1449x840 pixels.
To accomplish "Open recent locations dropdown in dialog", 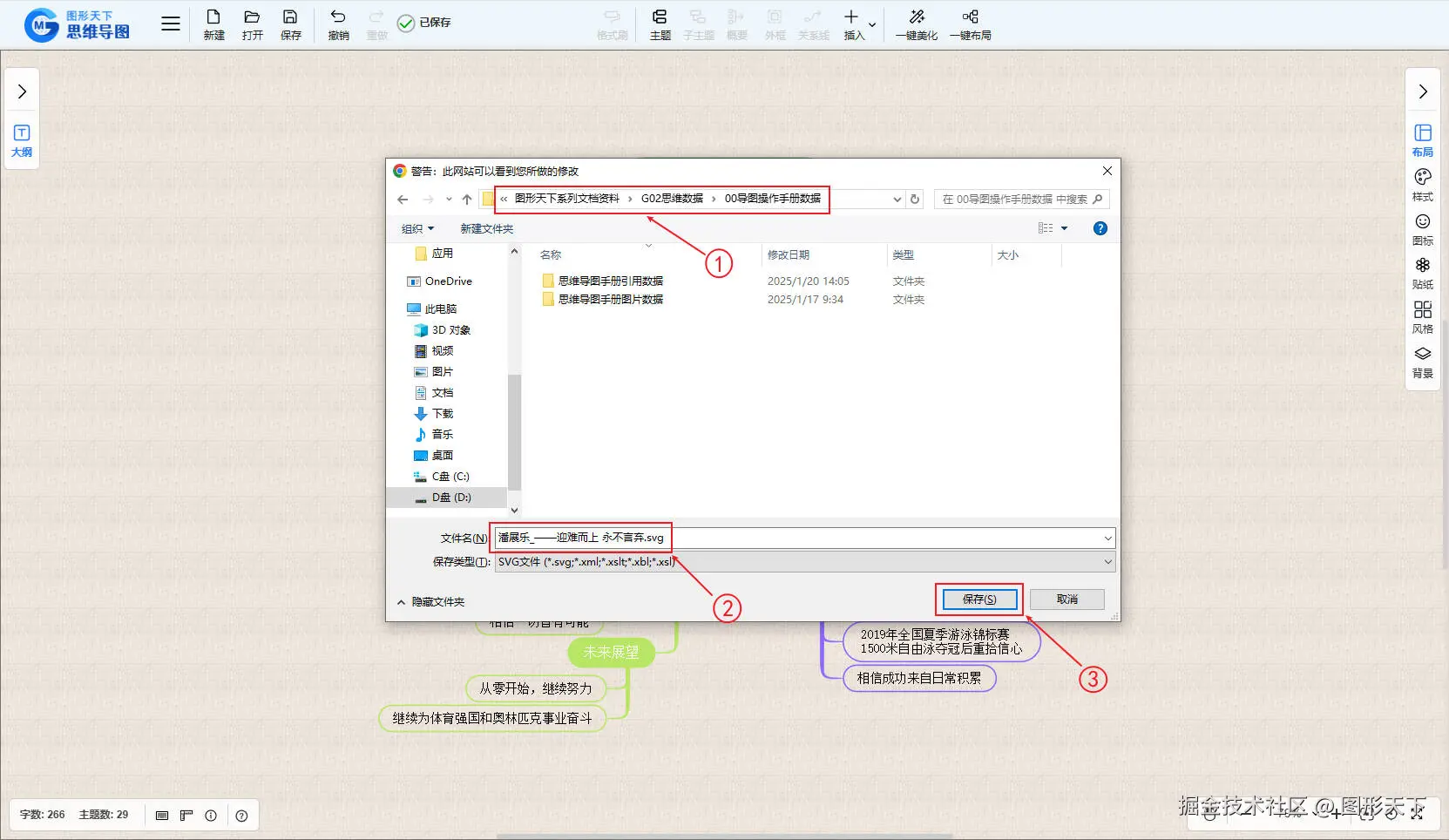I will 449,200.
